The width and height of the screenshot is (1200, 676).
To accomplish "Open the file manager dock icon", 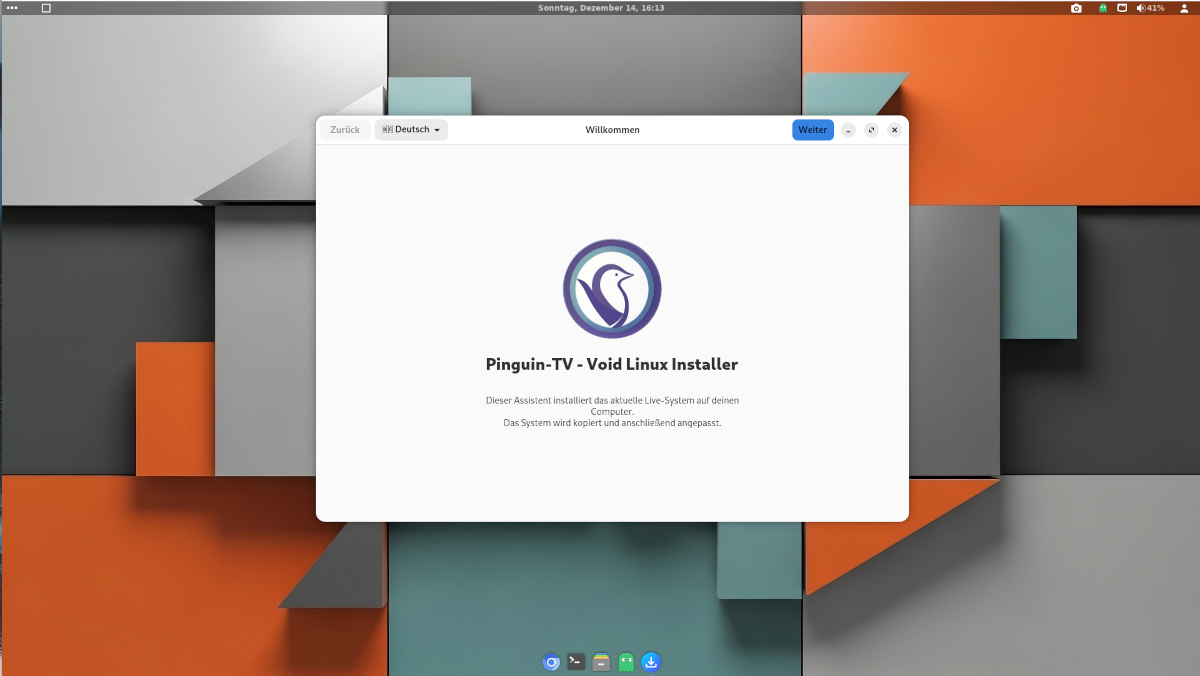I will tap(601, 661).
